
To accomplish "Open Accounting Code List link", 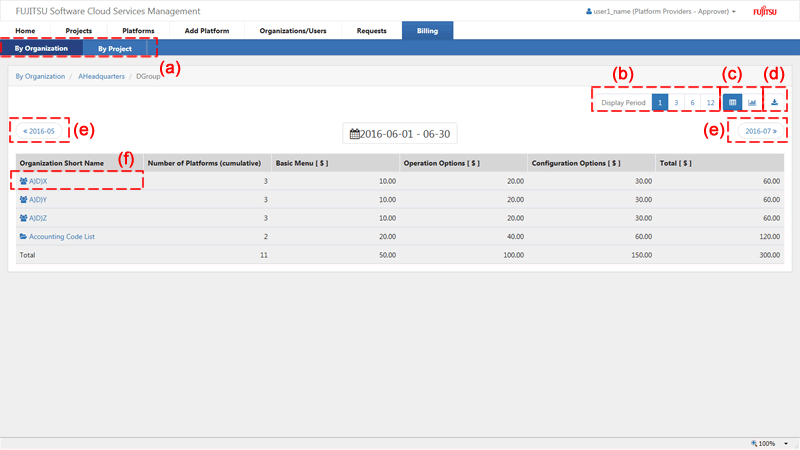I will 62,236.
